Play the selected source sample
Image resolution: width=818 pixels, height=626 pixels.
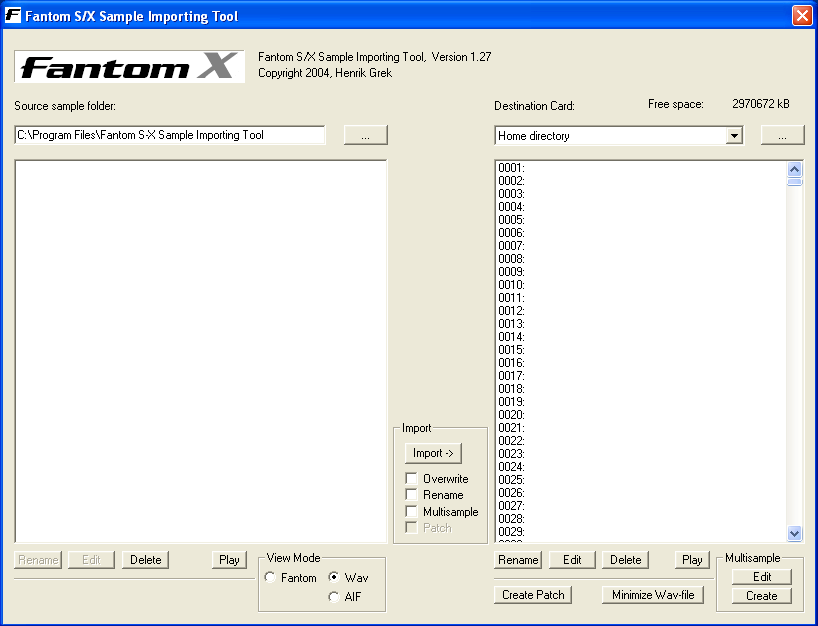point(229,560)
